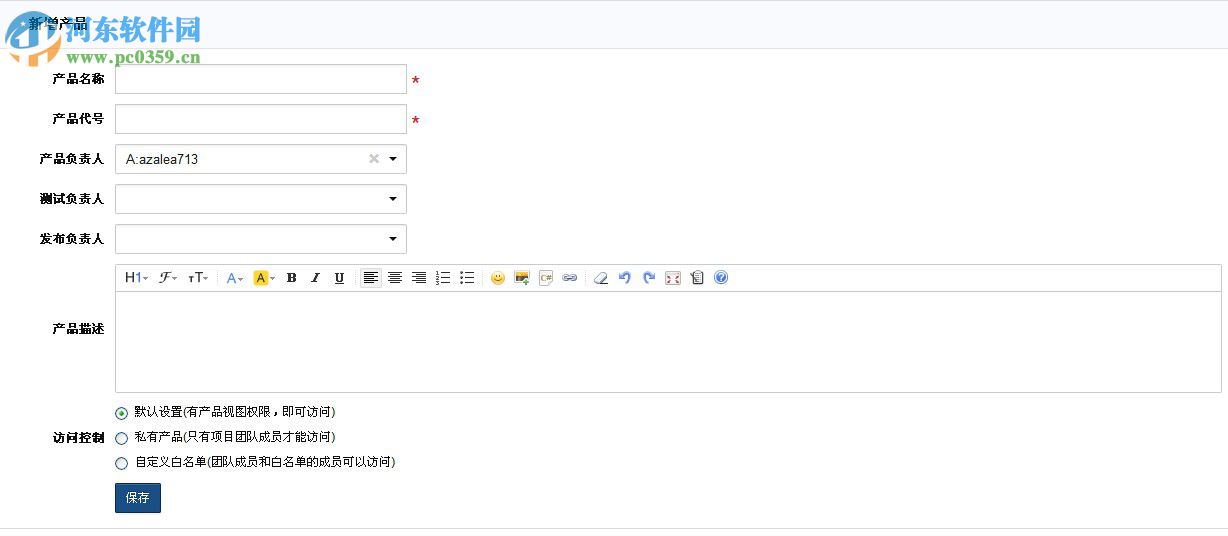Insert a bulleted list

(467, 278)
